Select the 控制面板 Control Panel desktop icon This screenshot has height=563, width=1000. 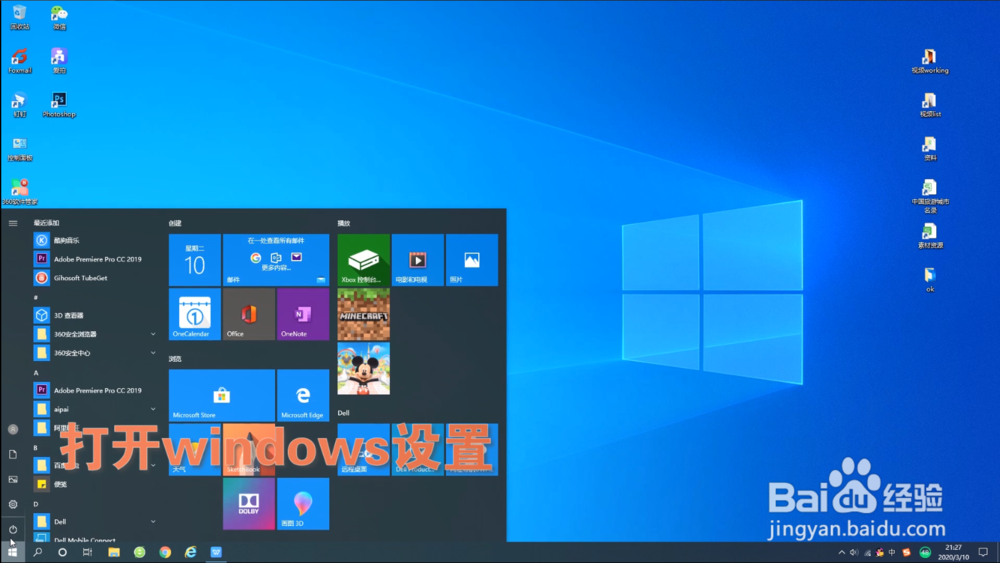point(20,149)
